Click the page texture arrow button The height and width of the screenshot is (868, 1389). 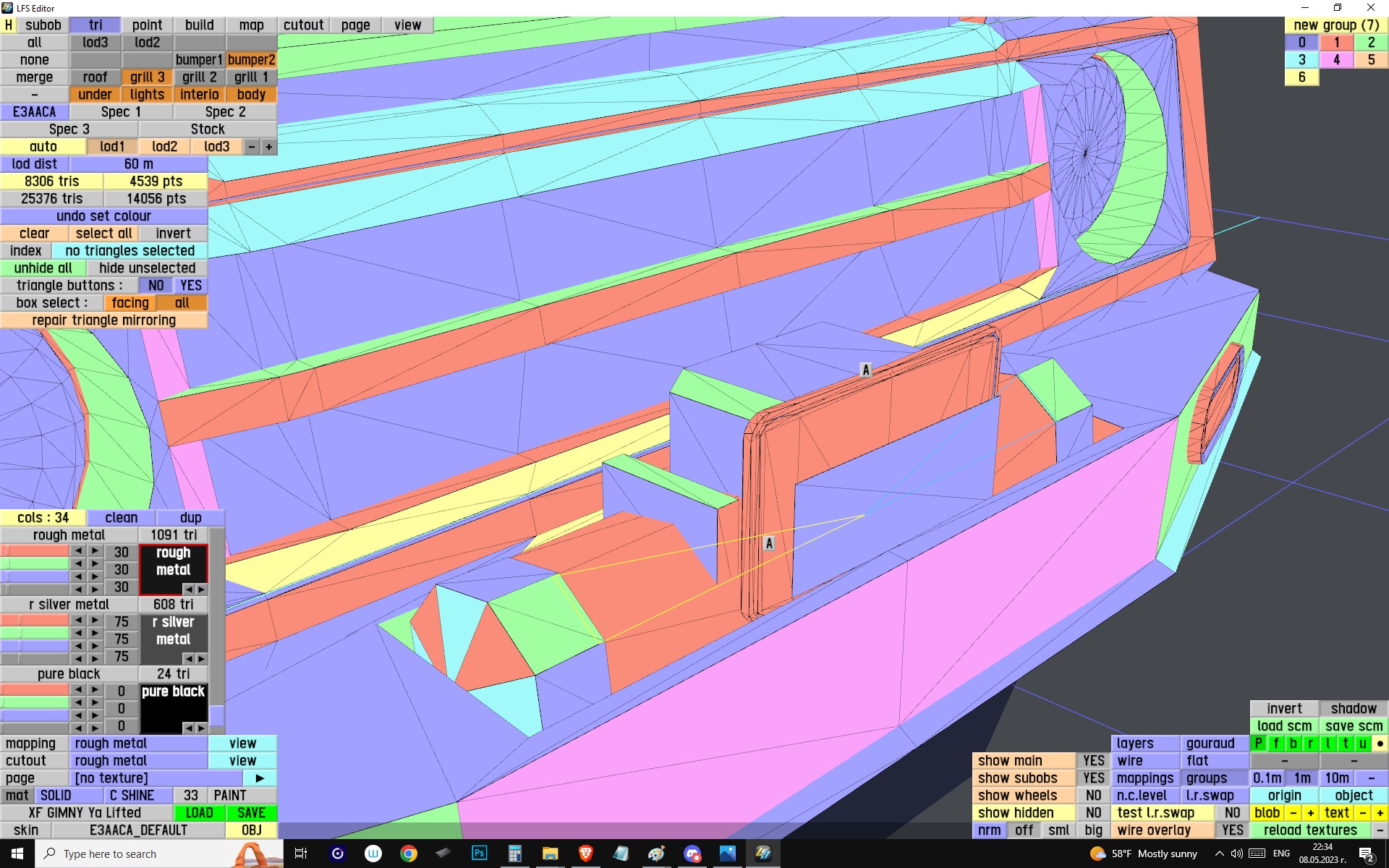click(x=260, y=778)
